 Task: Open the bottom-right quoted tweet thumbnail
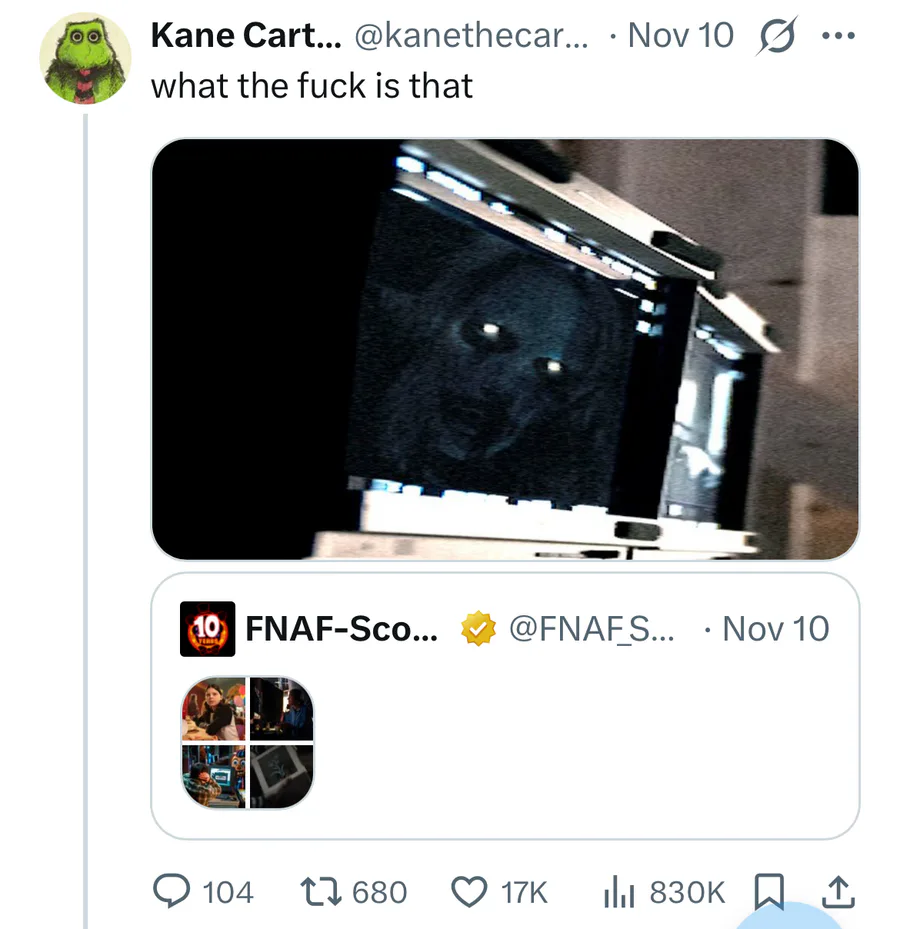click(281, 776)
